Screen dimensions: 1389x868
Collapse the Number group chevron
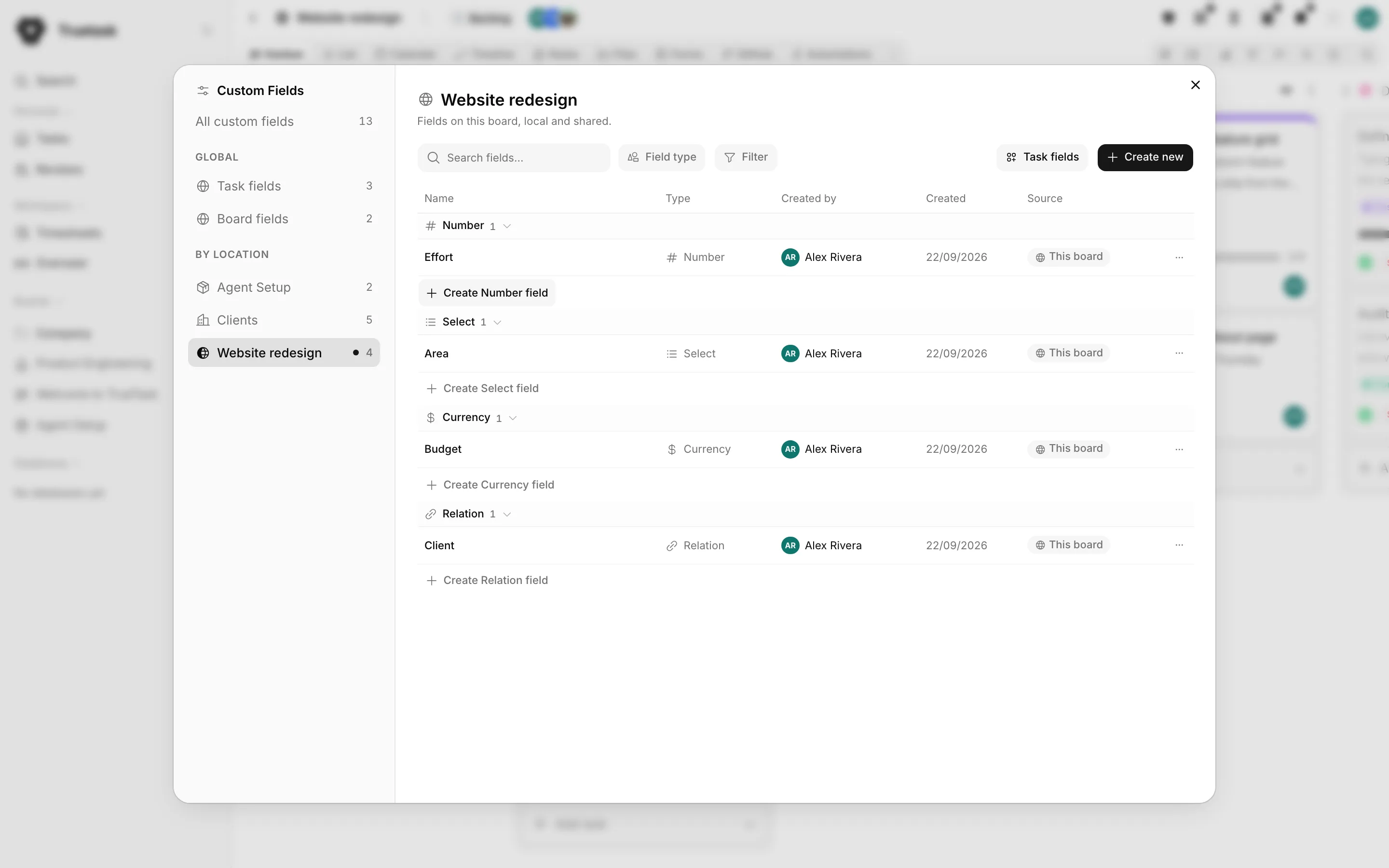507,226
